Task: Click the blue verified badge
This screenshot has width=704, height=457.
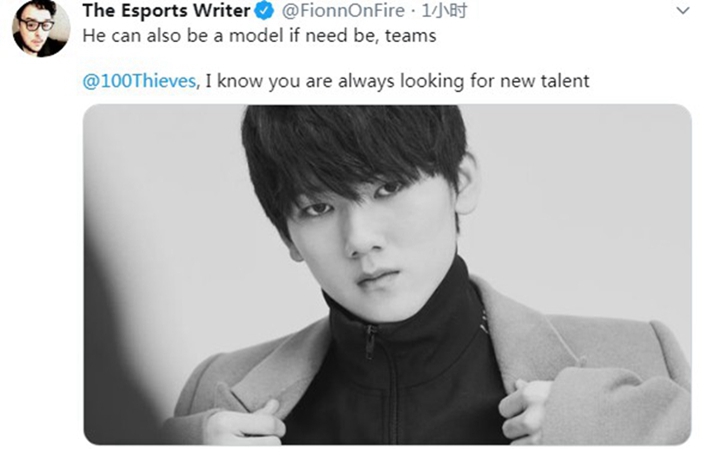Action: (264, 11)
